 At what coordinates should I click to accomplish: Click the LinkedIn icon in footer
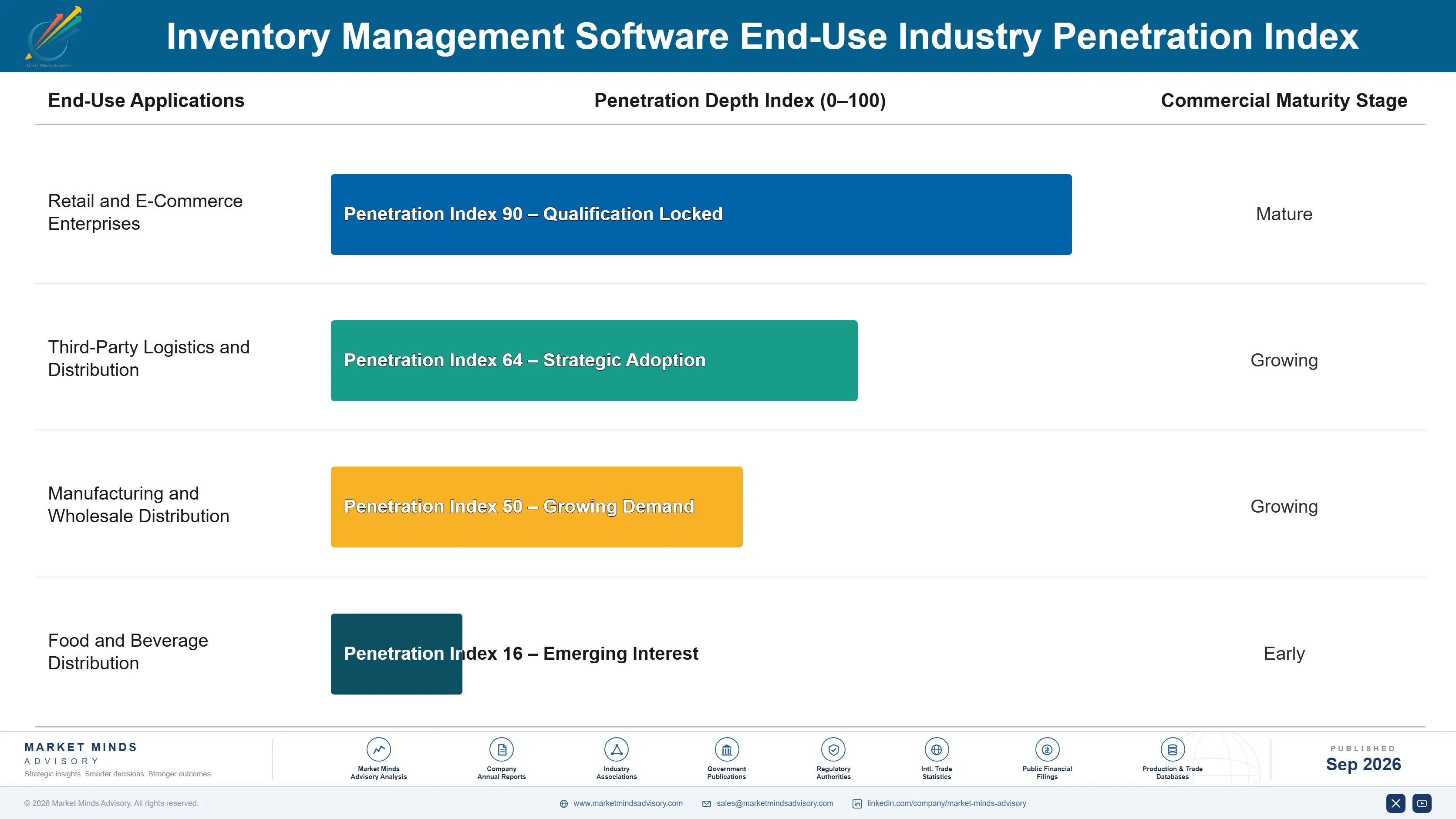click(x=857, y=804)
